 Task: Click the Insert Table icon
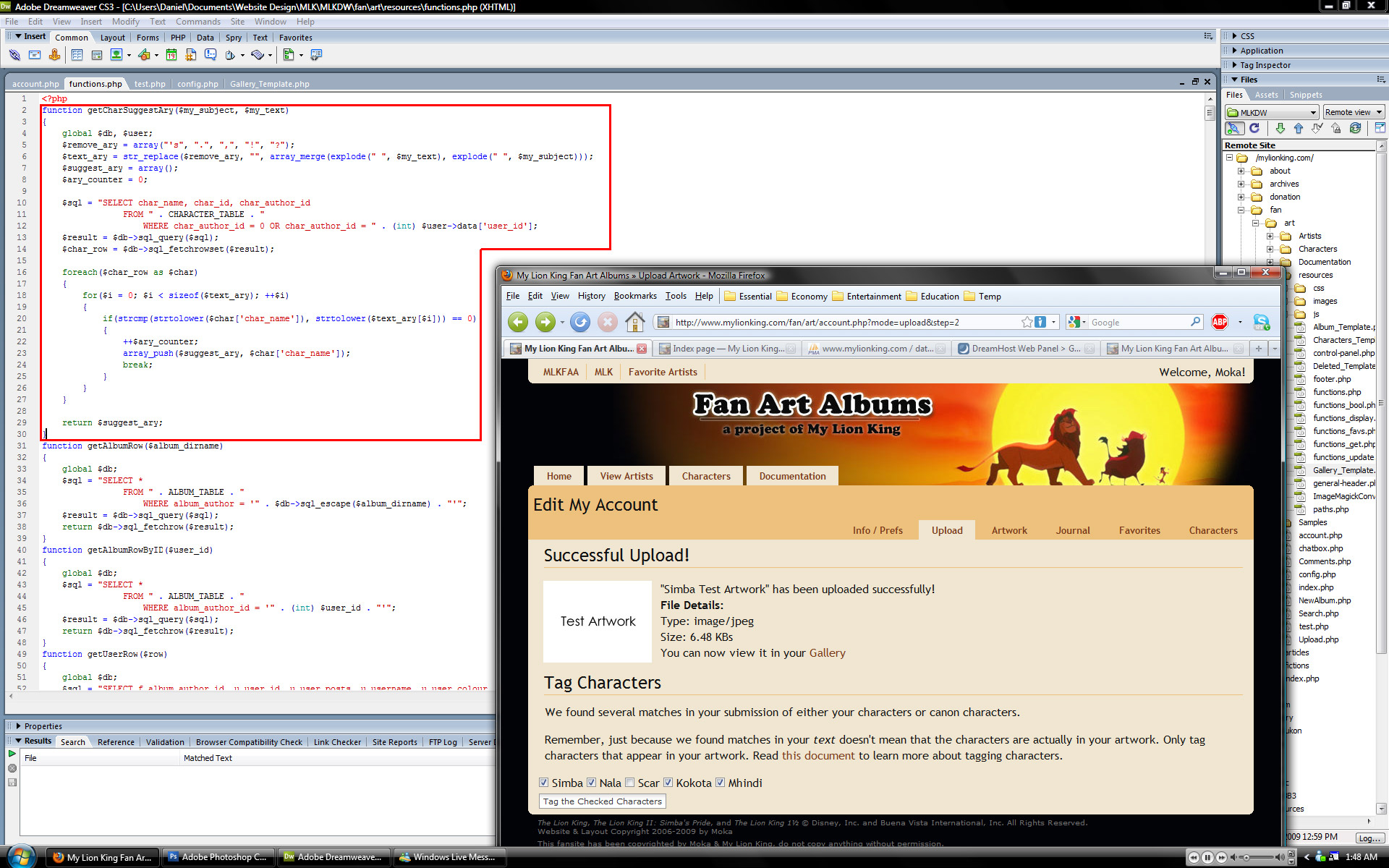77,55
